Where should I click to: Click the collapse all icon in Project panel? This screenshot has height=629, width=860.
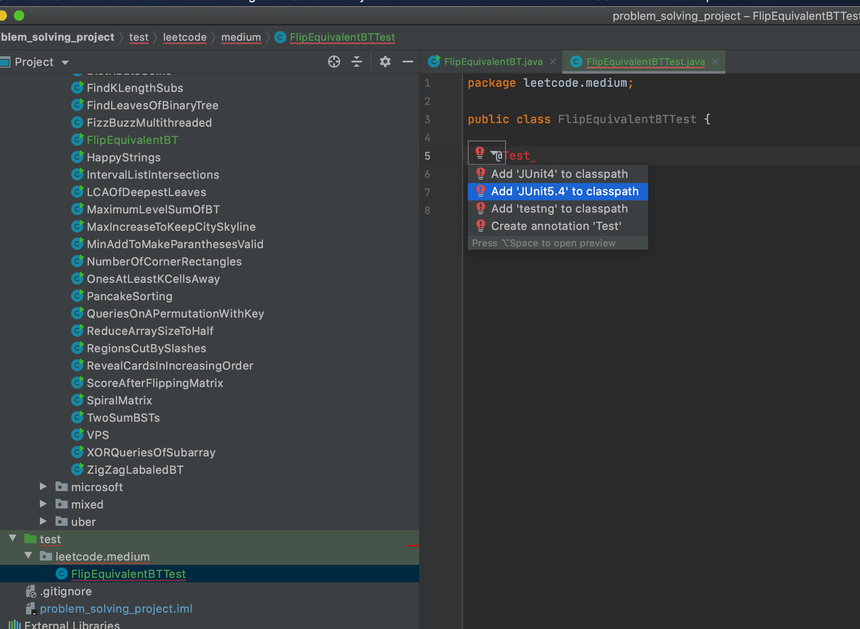[x=357, y=62]
